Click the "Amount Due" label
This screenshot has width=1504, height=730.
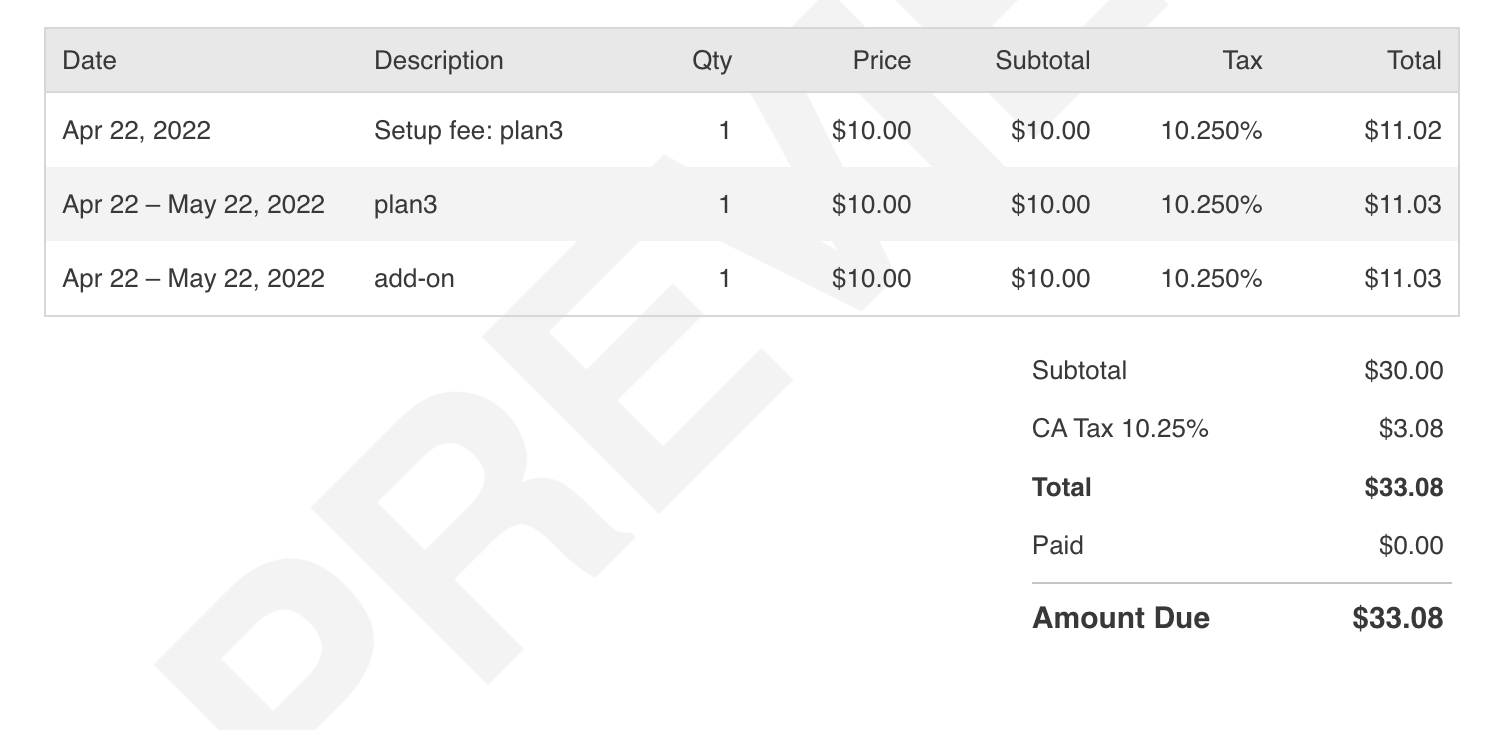[1120, 618]
